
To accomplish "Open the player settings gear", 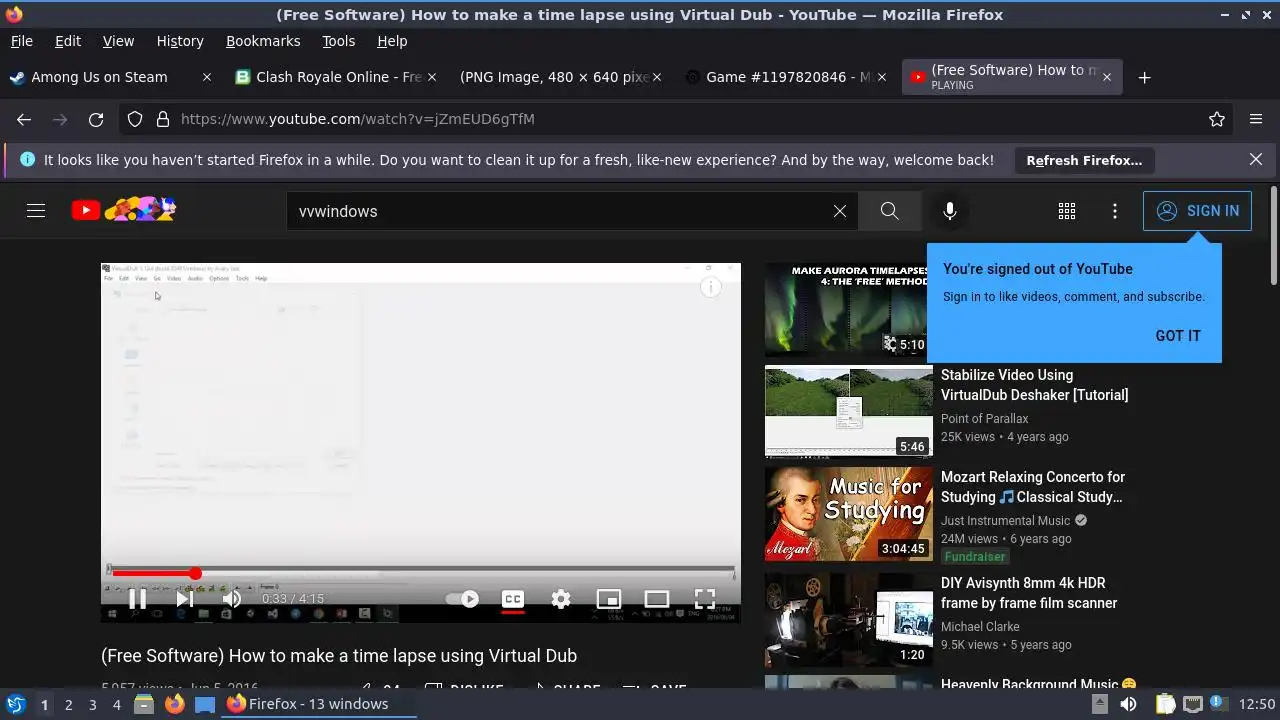I will (561, 599).
